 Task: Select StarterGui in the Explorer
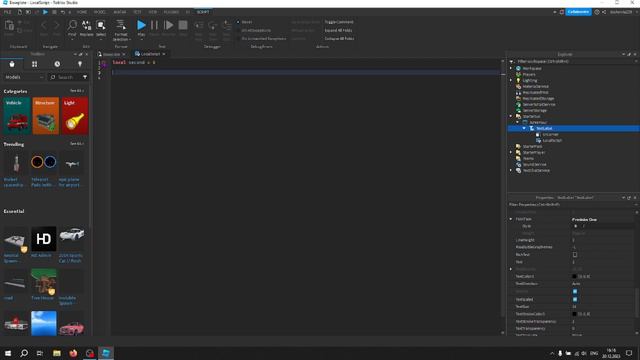point(531,116)
